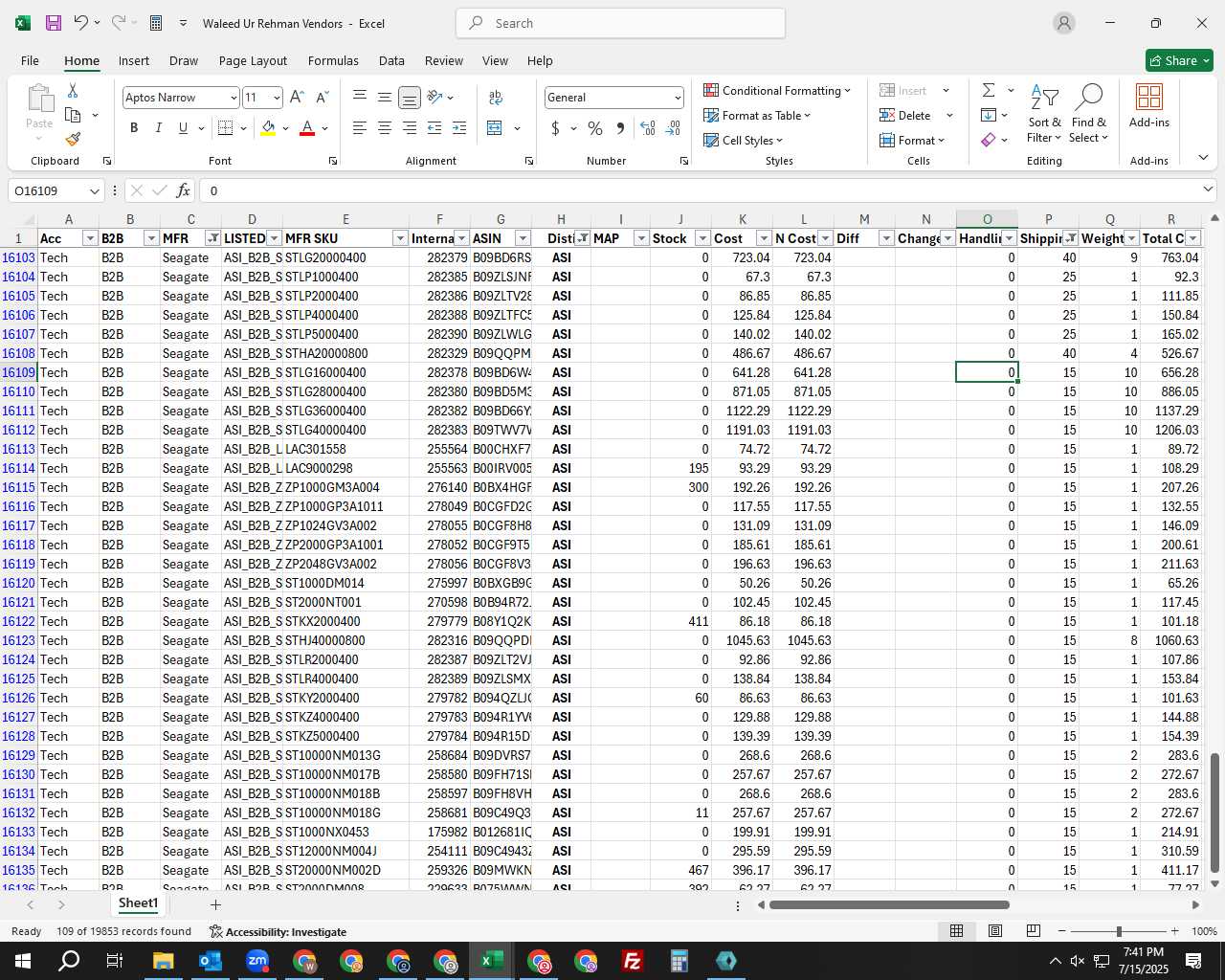1225x980 pixels.
Task: Click Format as Table
Action: coord(757,115)
